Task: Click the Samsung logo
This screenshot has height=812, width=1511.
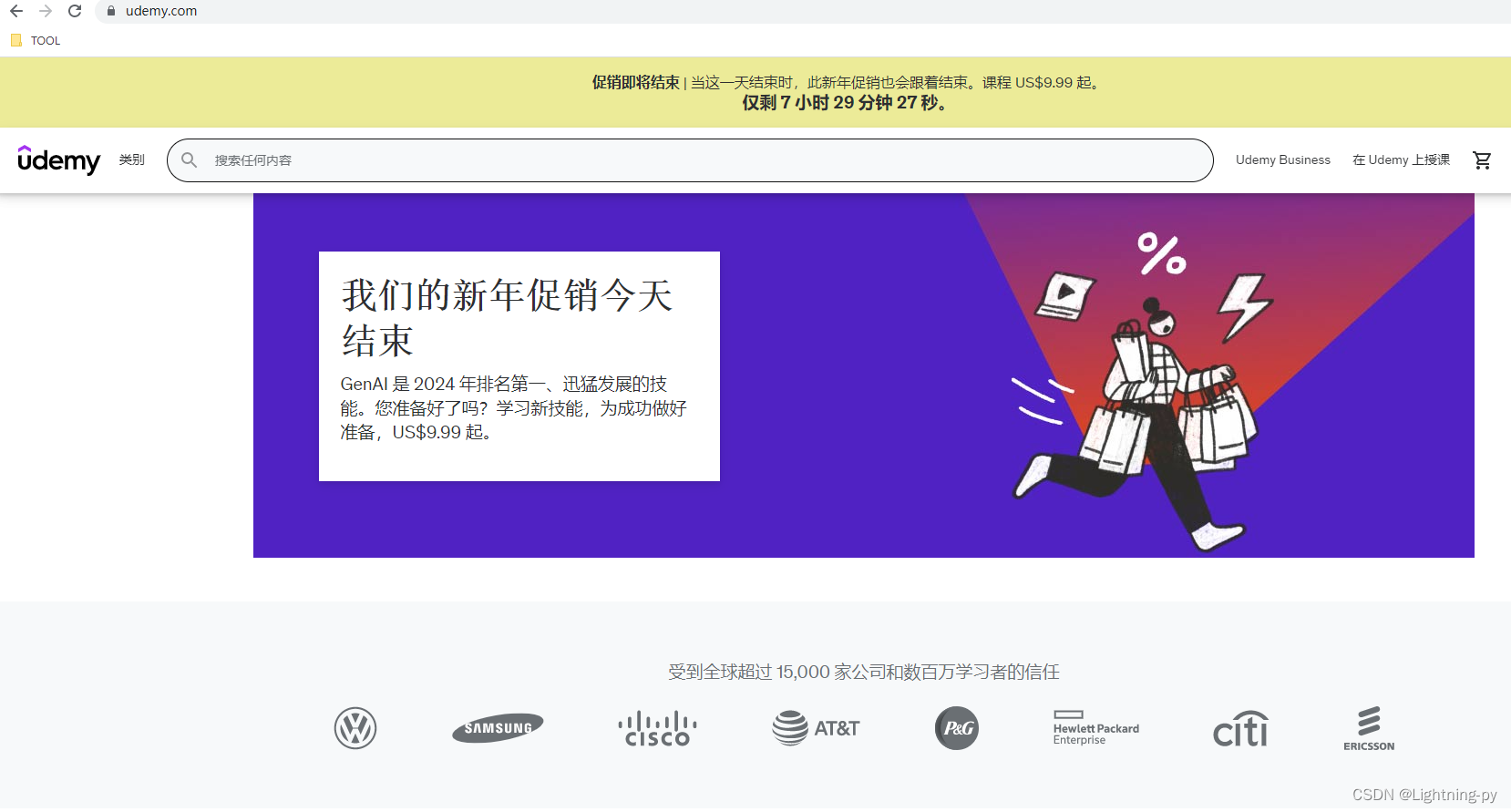Action: click(498, 728)
